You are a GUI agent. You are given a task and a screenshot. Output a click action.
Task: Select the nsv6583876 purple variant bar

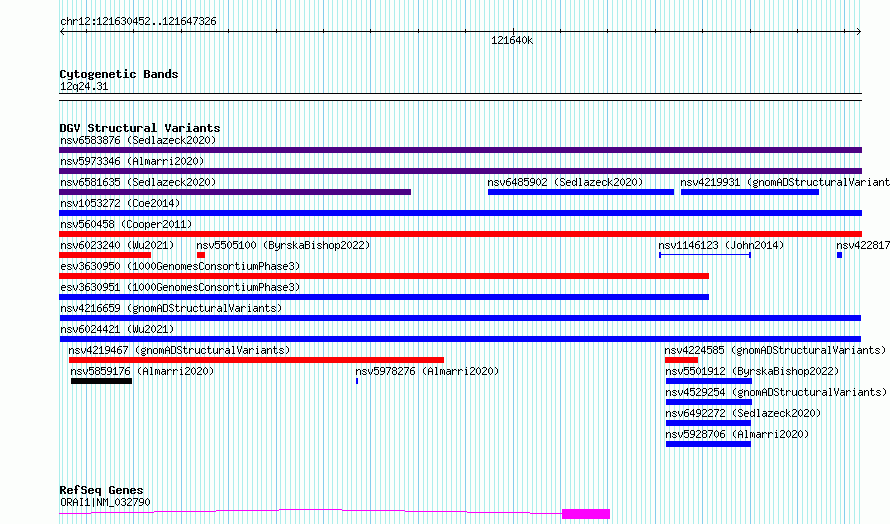tap(460, 150)
